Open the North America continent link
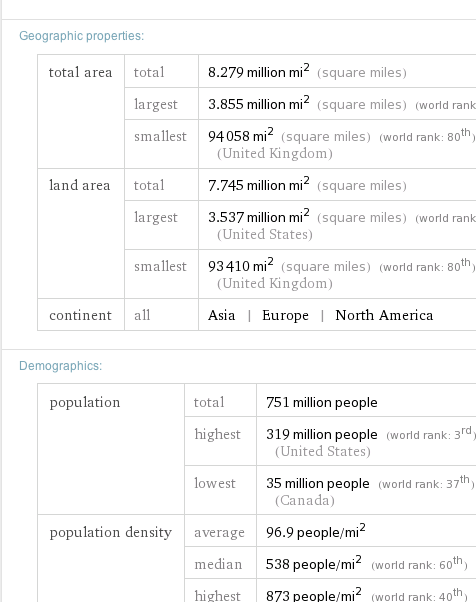 click(384, 315)
